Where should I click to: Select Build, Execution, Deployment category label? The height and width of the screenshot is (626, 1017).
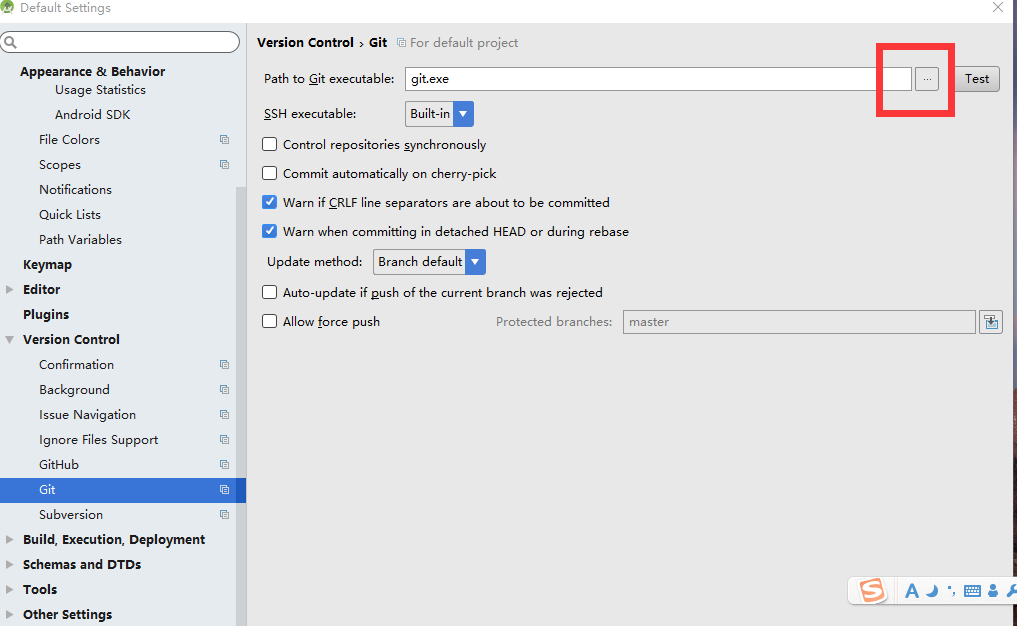[x=114, y=540]
